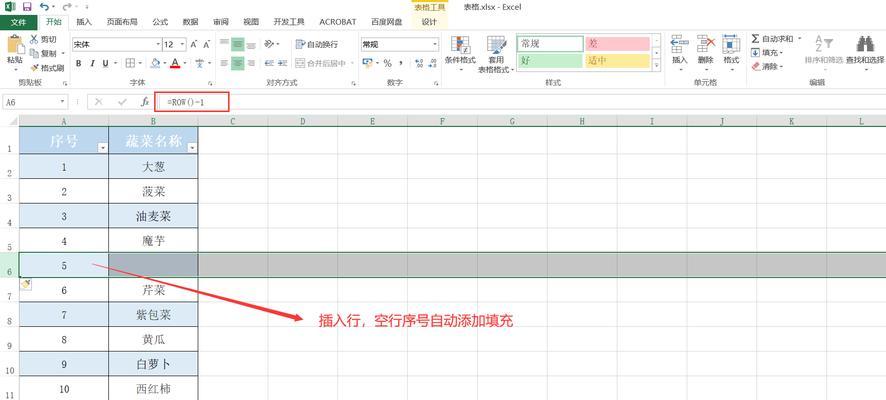Apply the Bad (差) pink cell style
This screenshot has height=400, width=886.
click(618, 44)
